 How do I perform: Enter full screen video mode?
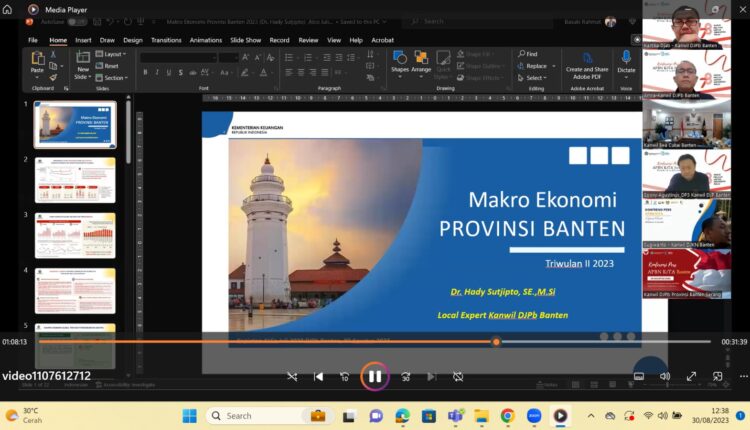691,377
